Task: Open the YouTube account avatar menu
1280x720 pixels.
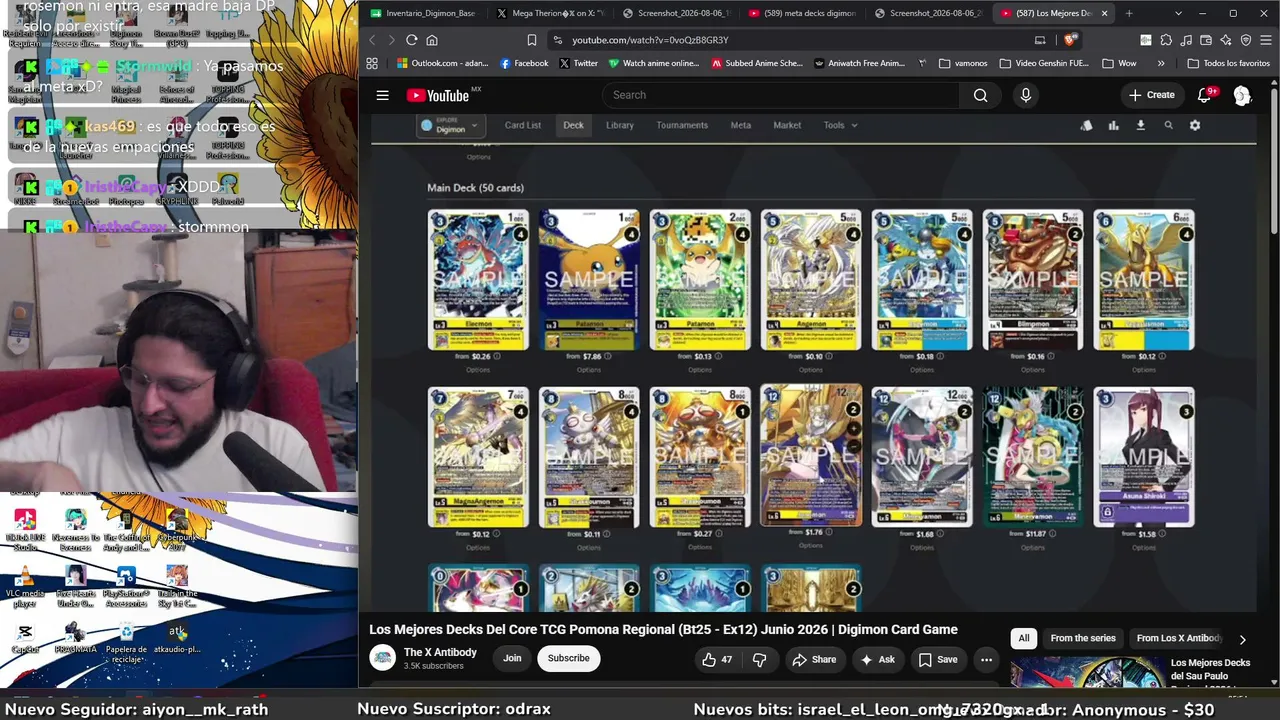Action: (1242, 95)
